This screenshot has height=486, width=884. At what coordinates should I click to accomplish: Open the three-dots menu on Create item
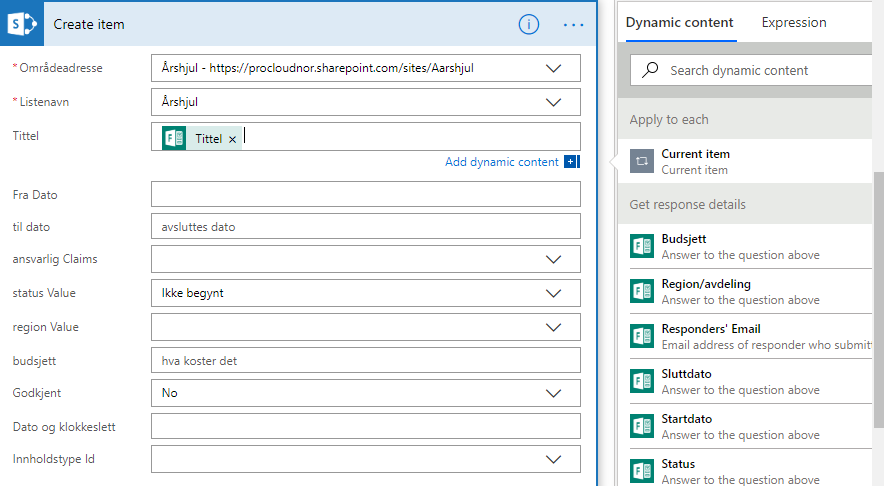tap(573, 24)
